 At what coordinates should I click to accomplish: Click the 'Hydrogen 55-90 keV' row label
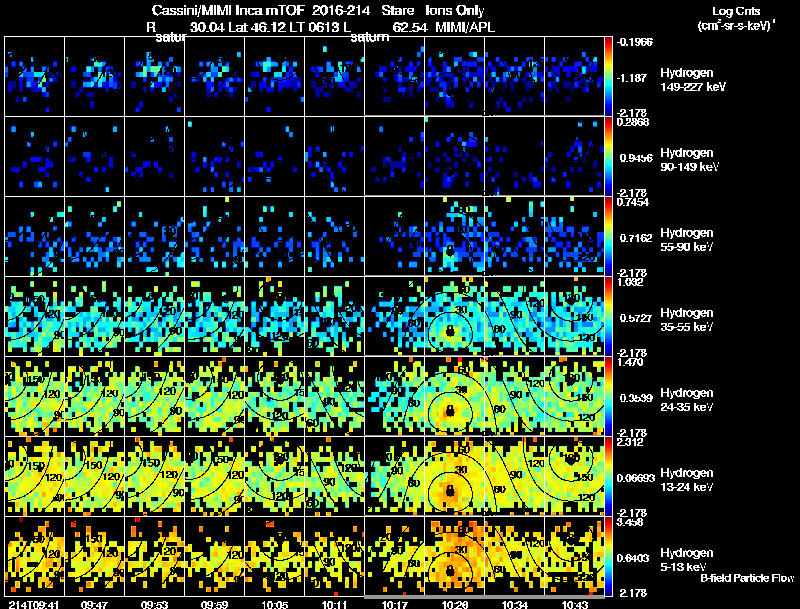pyautogui.click(x=687, y=240)
